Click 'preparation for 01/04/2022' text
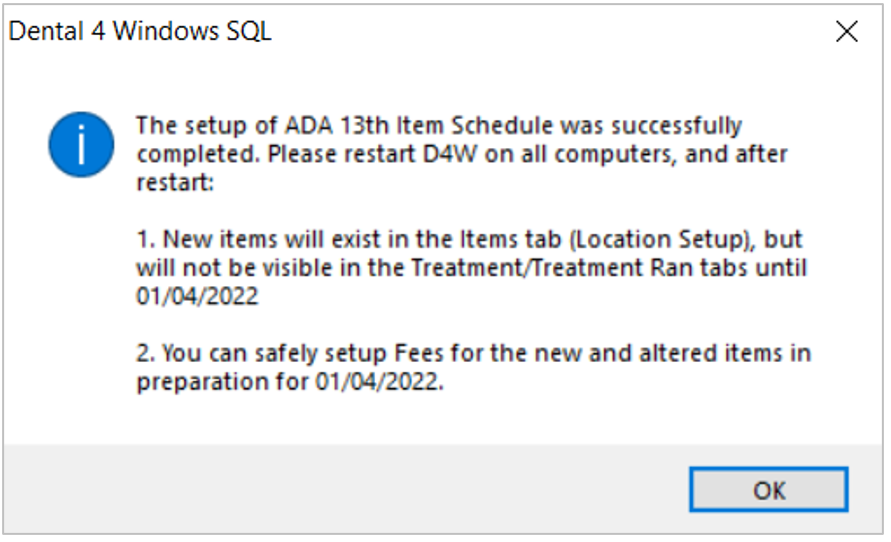The width and height of the screenshot is (891, 542). click(288, 382)
